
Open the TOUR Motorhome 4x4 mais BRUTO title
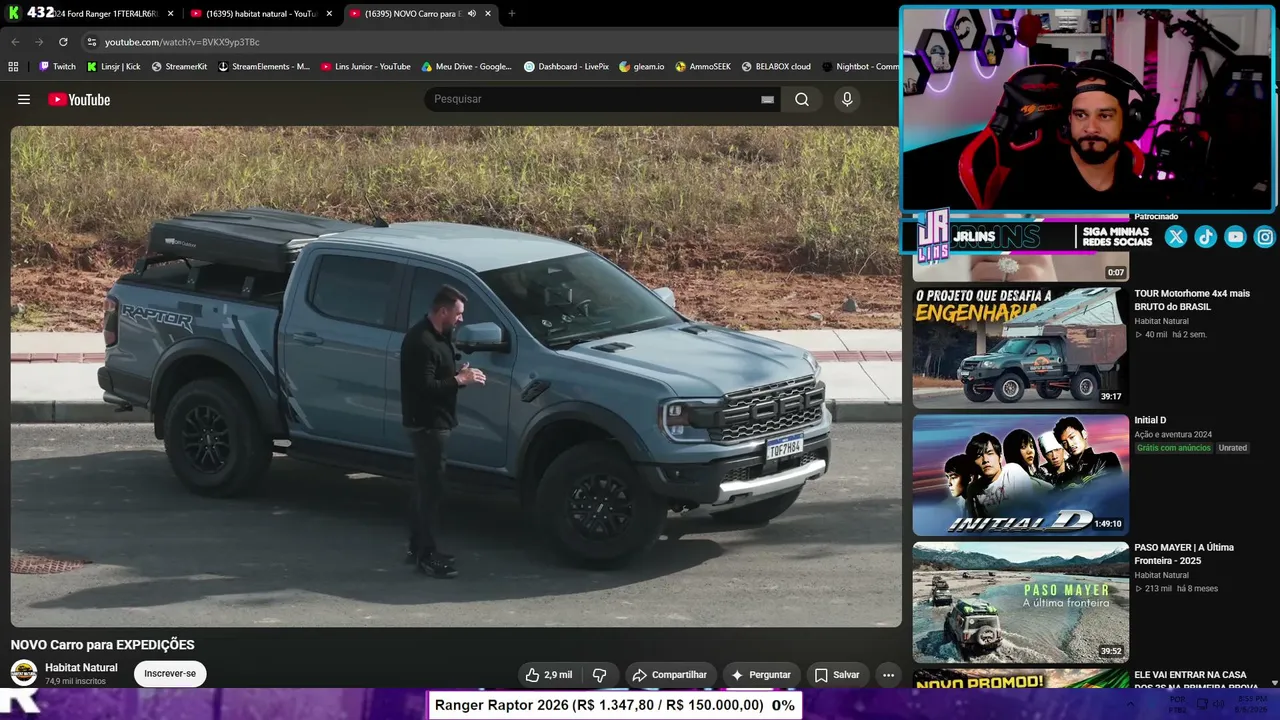pos(1192,300)
